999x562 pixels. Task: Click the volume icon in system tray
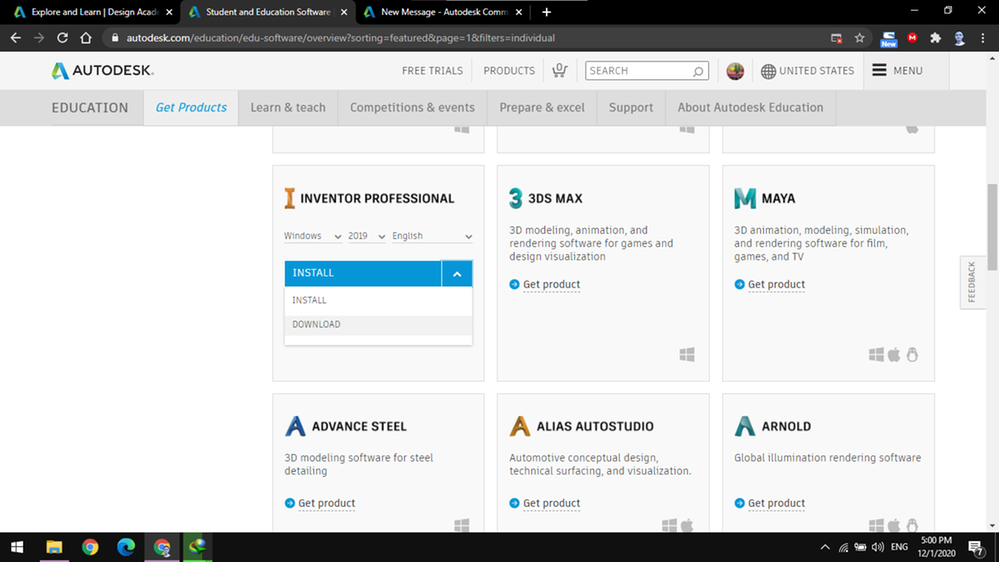[x=878, y=547]
